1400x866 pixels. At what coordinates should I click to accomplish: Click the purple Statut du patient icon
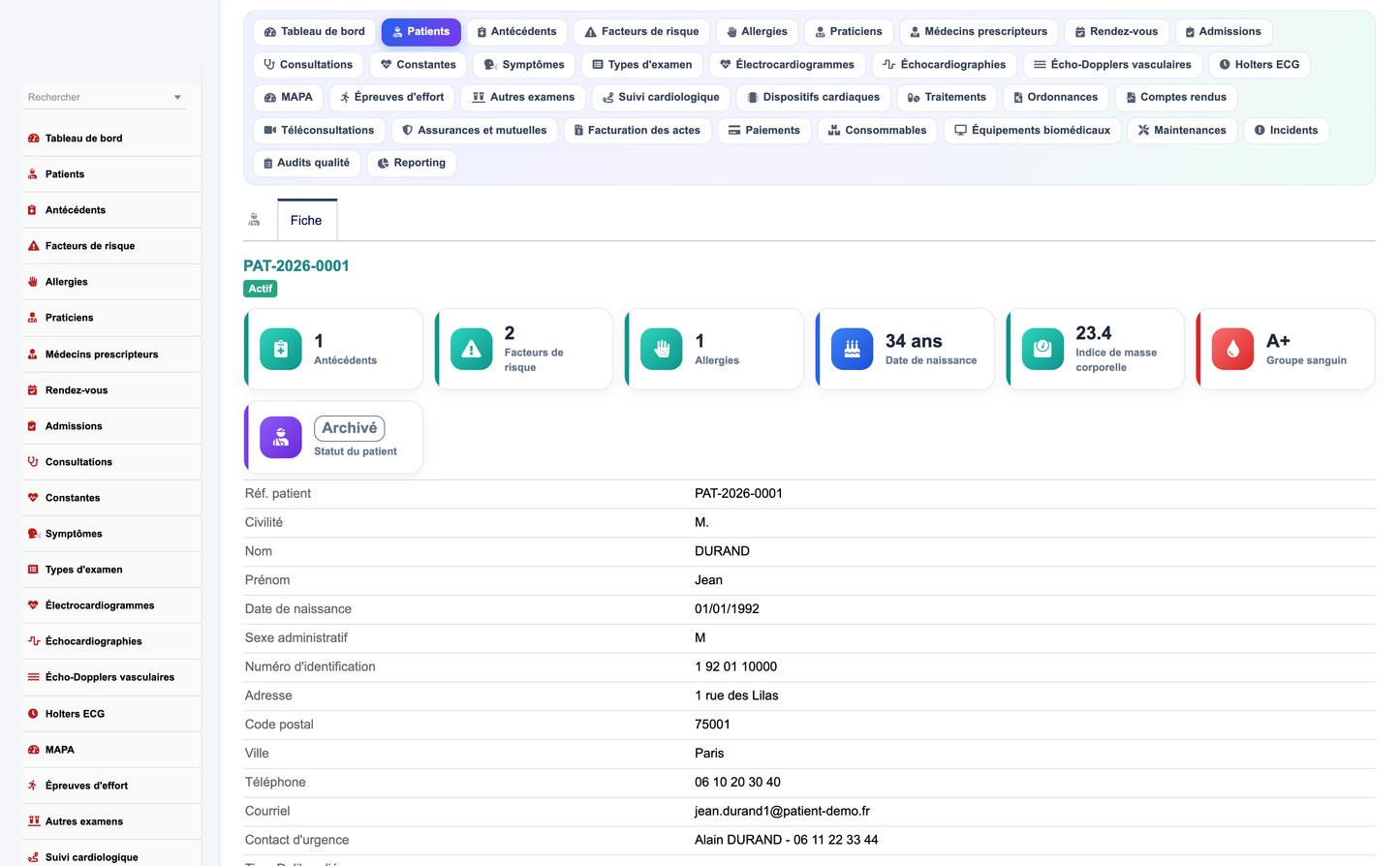click(281, 438)
